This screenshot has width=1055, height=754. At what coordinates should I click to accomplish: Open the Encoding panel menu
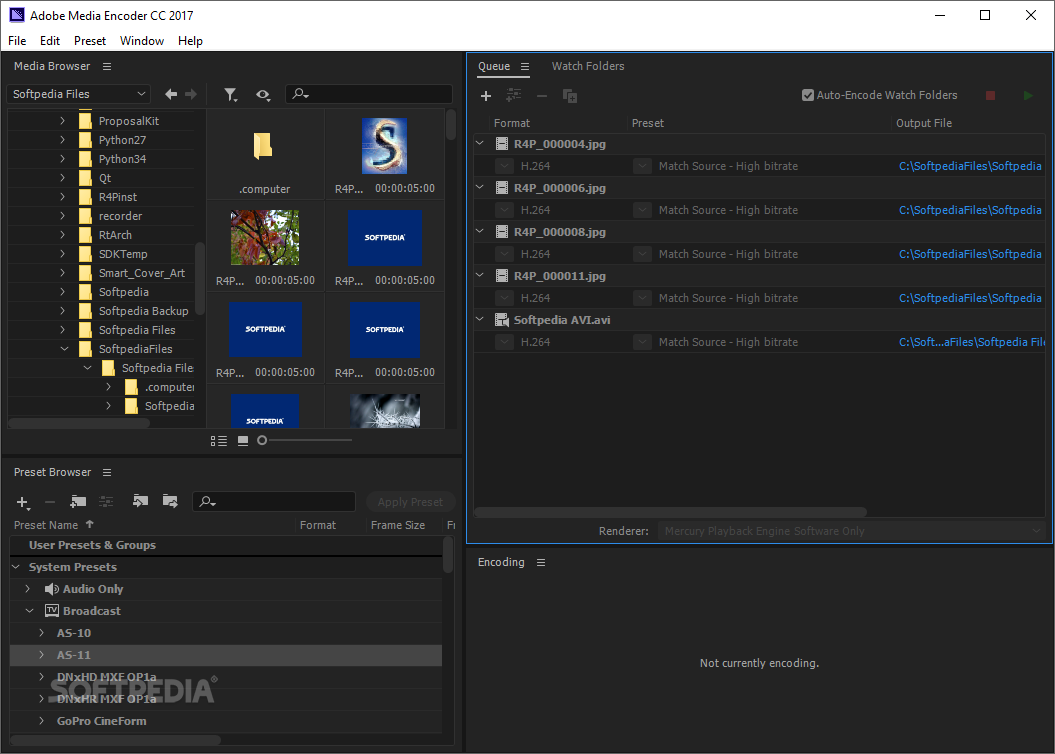pos(541,562)
